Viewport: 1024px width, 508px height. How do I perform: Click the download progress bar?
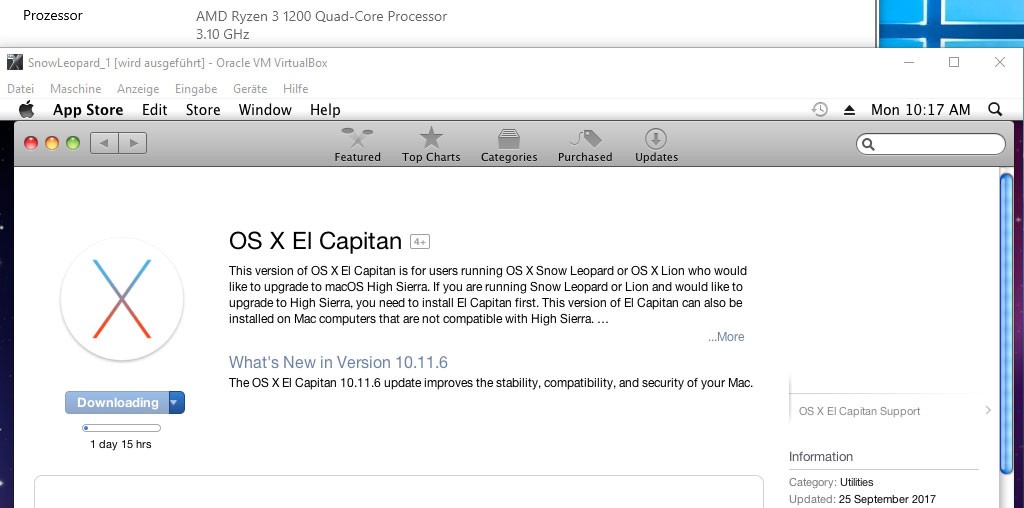click(121, 428)
